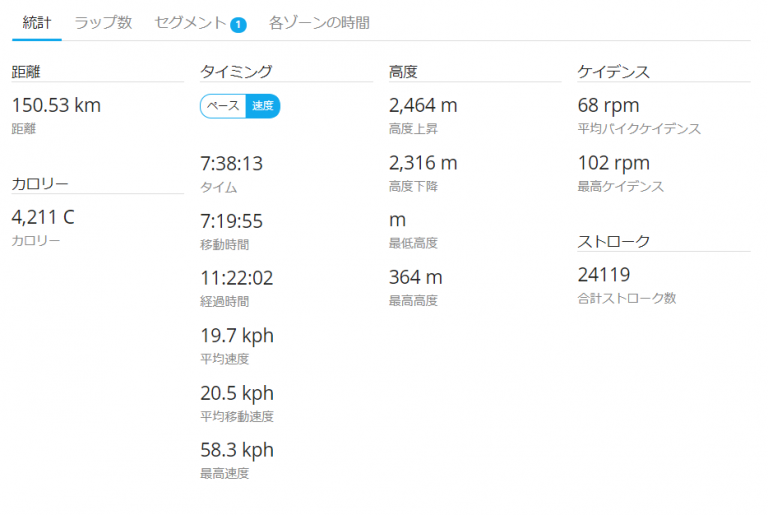768x515 pixels.
Task: Click the 19.7 kph average speed
Action: [237, 336]
